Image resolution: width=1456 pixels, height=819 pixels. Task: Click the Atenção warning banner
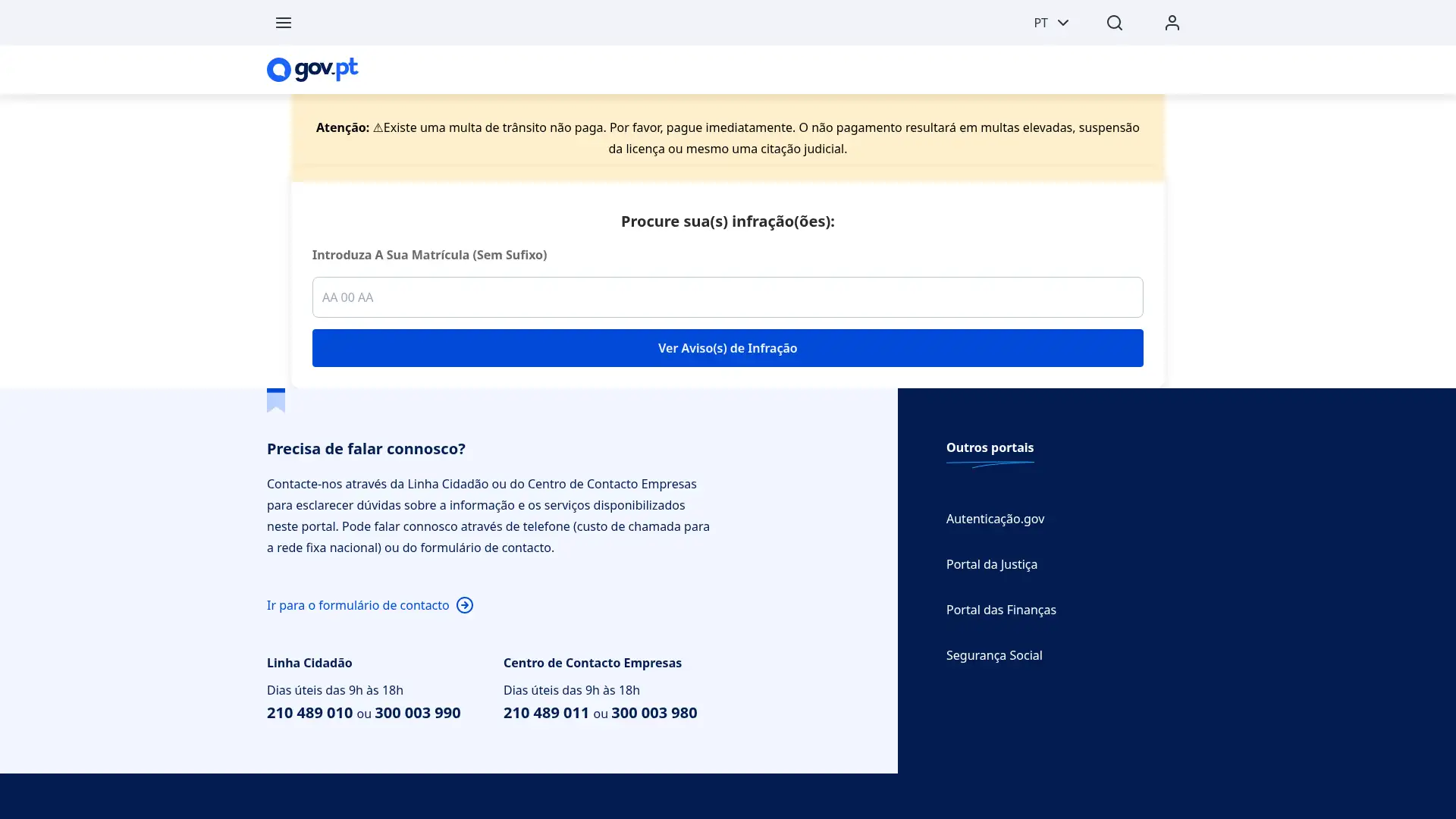coord(727,138)
